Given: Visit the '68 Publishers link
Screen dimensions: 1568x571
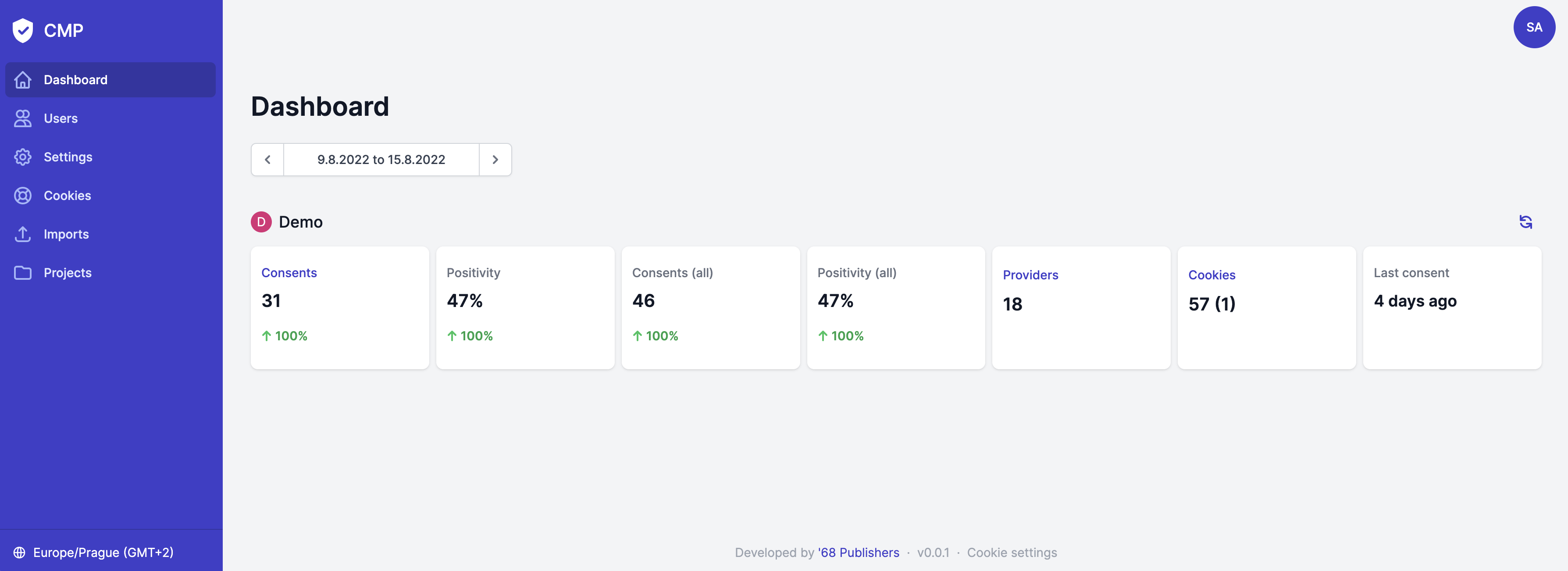Looking at the screenshot, I should tap(858, 552).
